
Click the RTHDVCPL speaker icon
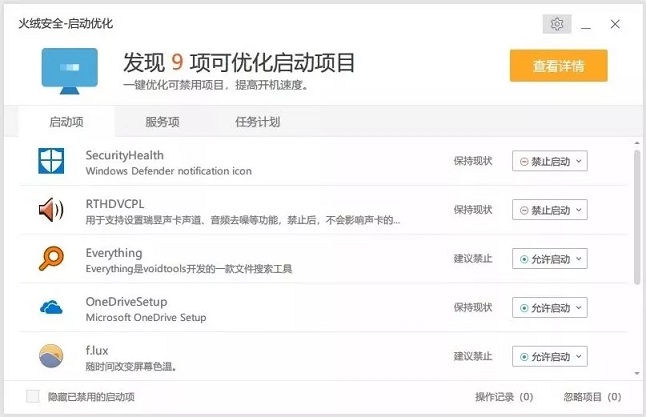(x=51, y=210)
